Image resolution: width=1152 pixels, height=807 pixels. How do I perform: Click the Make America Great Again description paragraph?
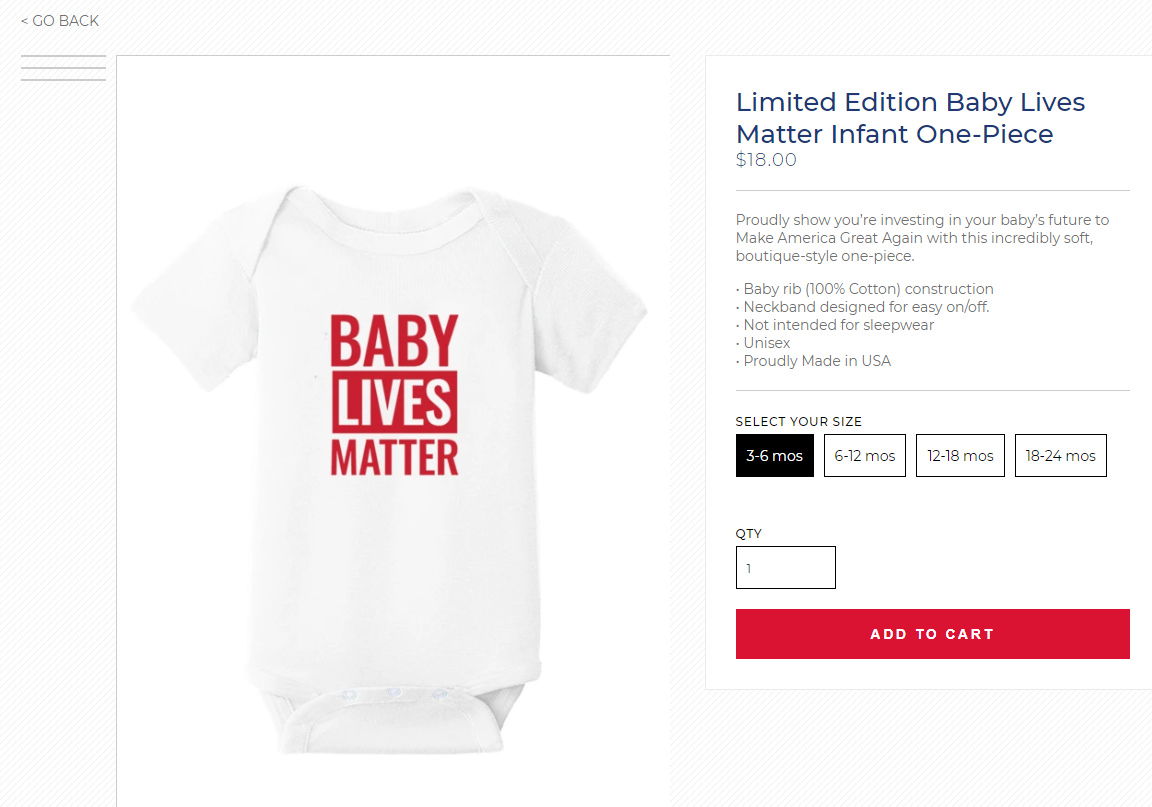(922, 238)
